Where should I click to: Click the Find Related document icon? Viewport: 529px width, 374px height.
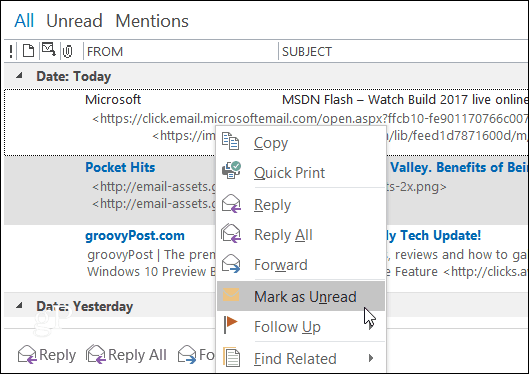(x=231, y=357)
